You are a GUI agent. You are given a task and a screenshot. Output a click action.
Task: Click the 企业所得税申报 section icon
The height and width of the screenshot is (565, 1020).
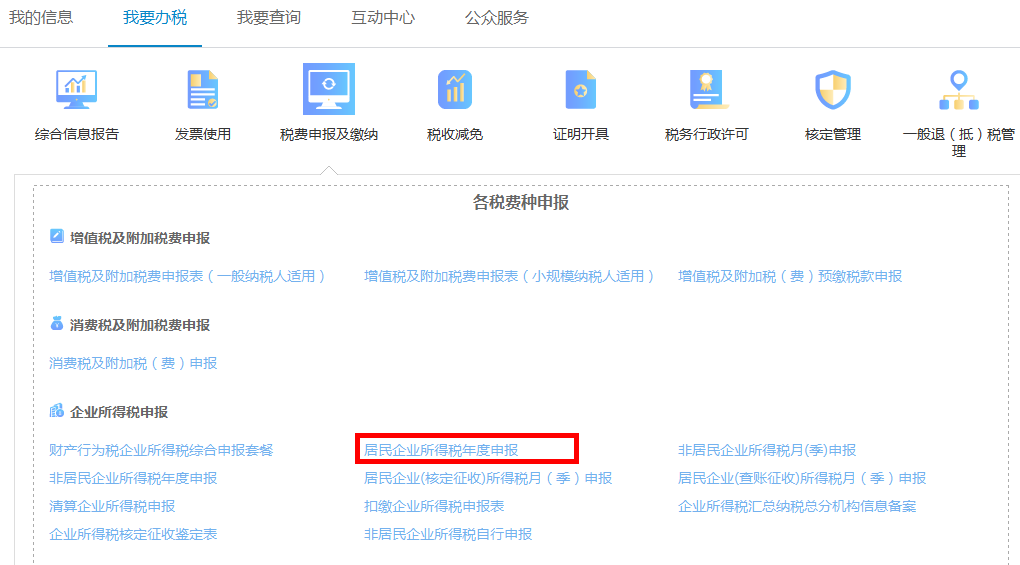click(57, 410)
